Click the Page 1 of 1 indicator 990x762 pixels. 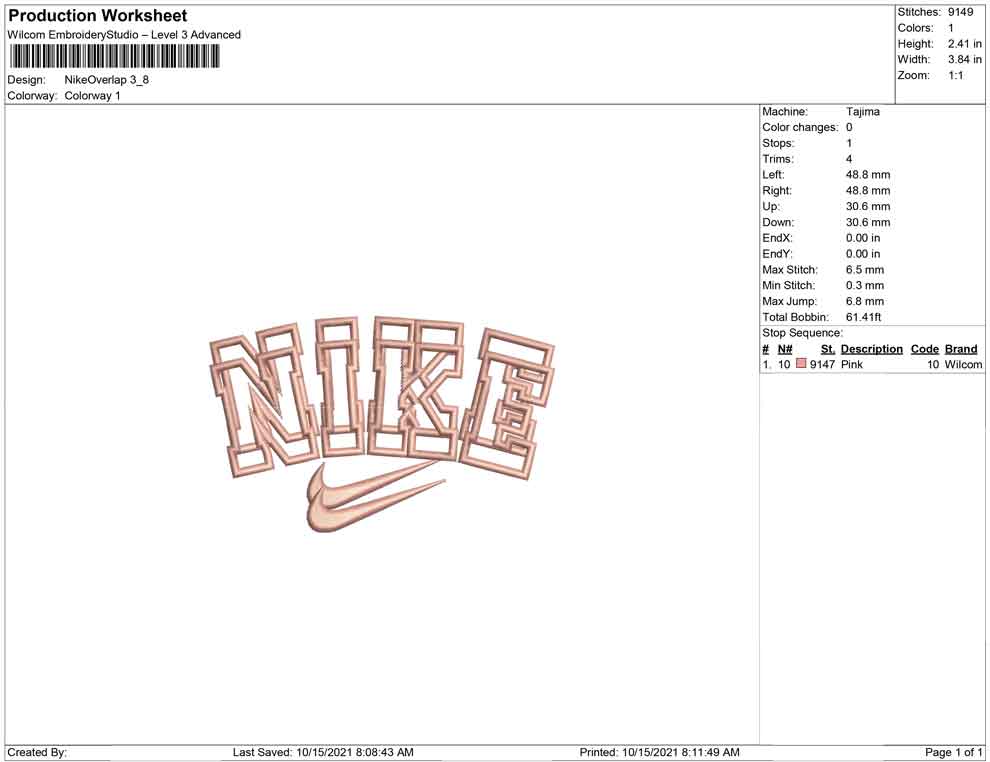pos(953,753)
